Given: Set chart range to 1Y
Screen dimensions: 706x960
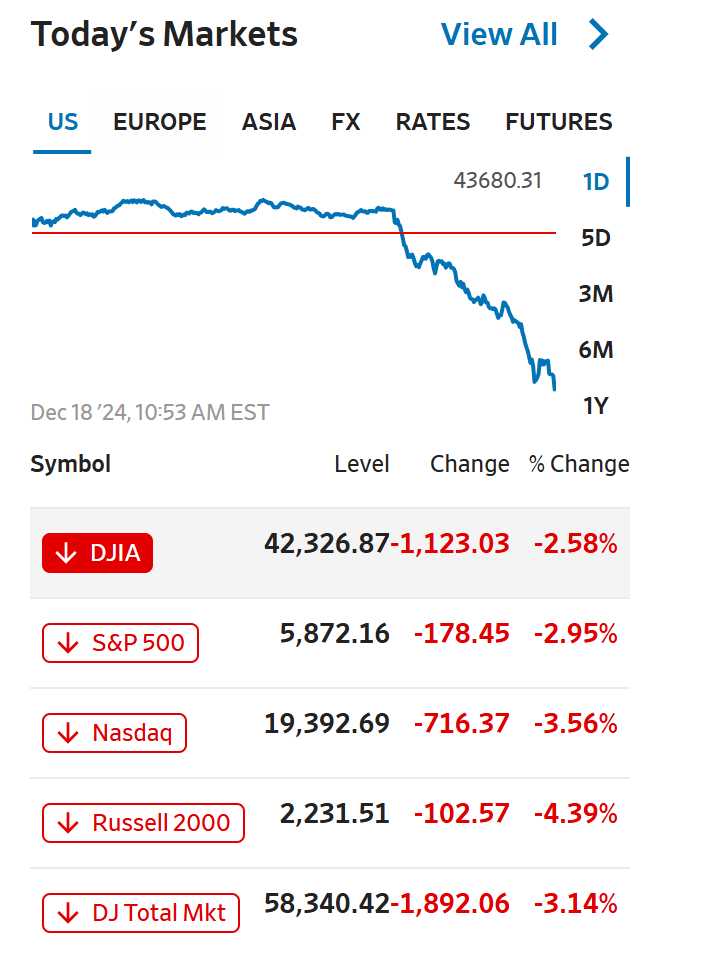Looking at the screenshot, I should [596, 406].
